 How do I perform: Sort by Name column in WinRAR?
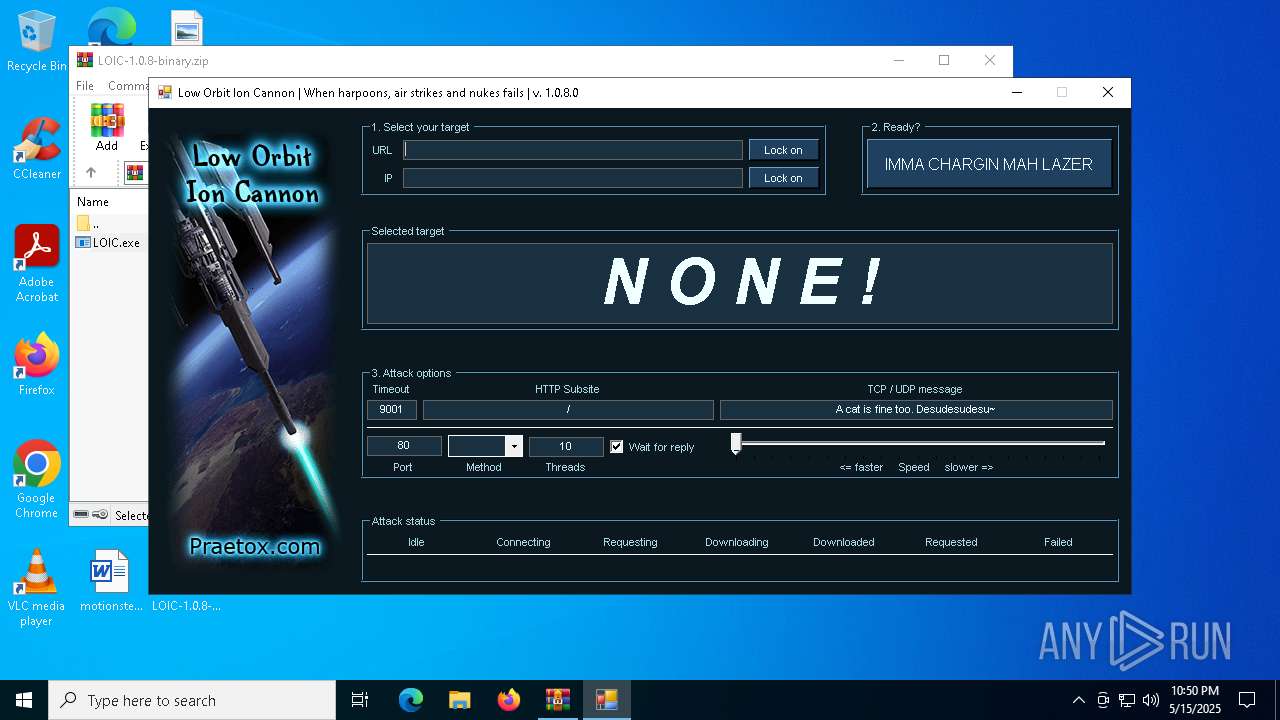pyautogui.click(x=93, y=201)
